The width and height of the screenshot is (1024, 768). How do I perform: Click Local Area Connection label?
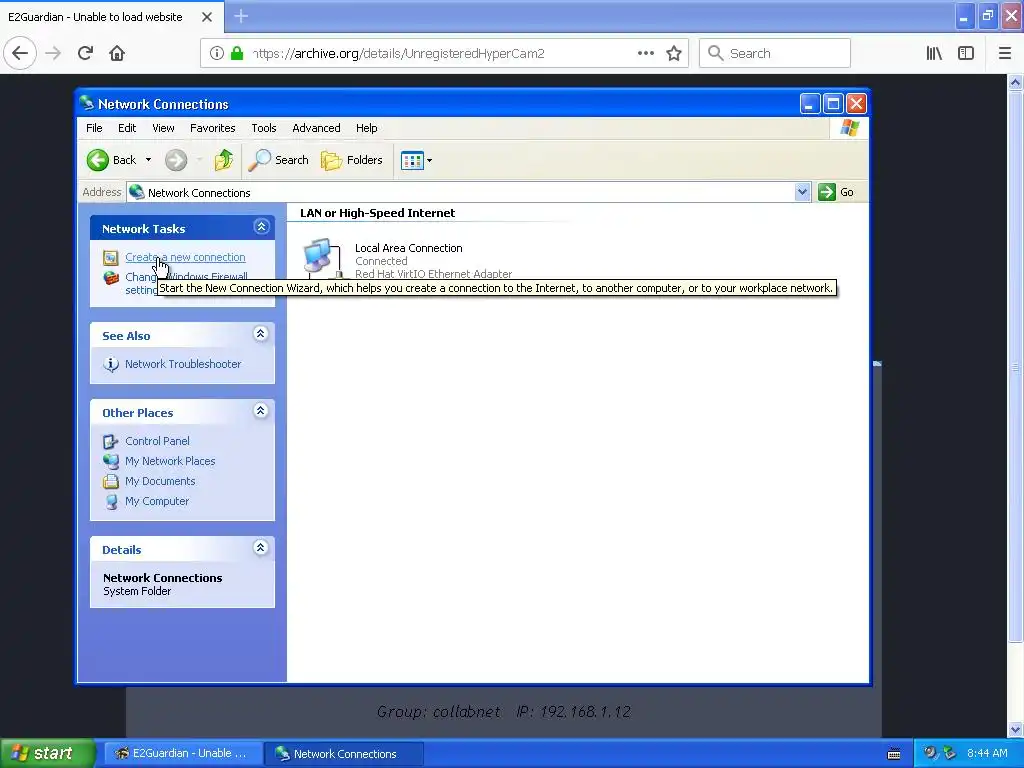(409, 248)
